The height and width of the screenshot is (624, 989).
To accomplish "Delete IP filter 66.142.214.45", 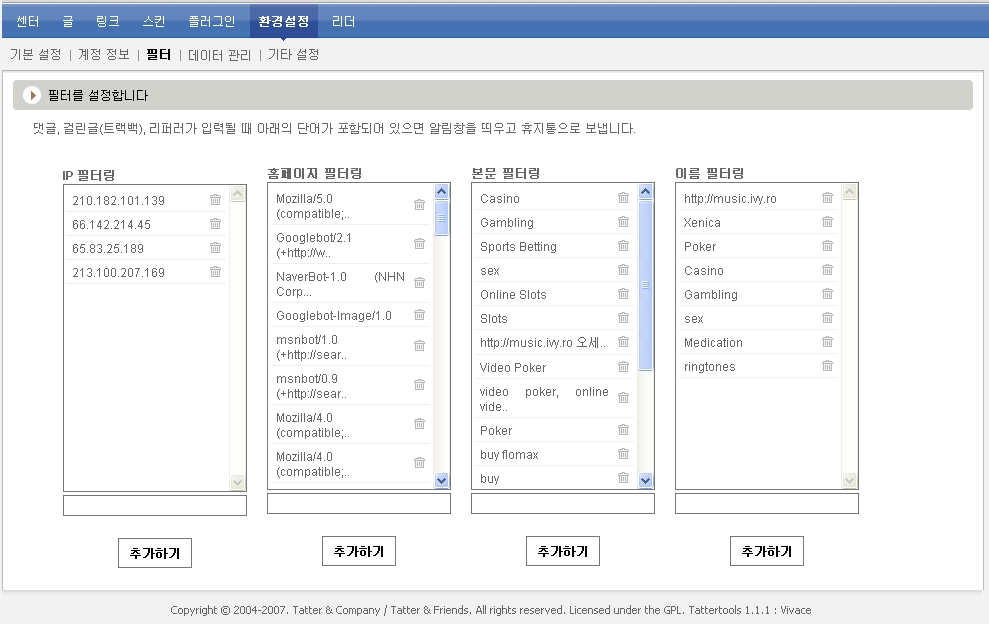I will click(x=215, y=223).
